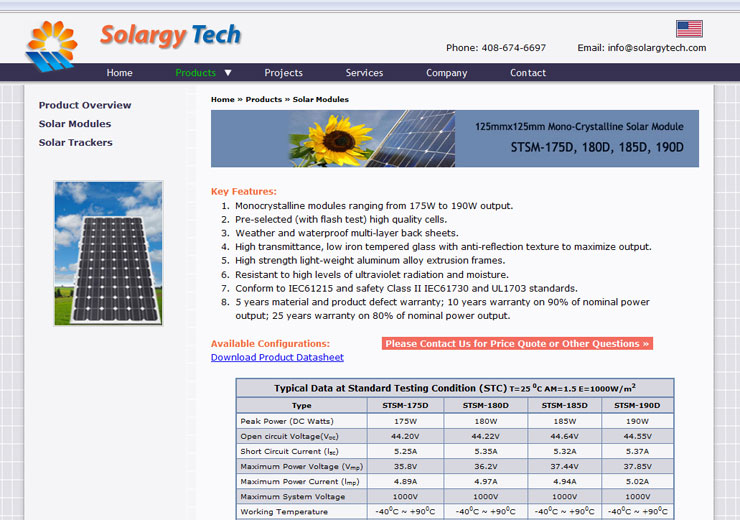Click the Open circuit Voltage row label
740x520 pixels.
[x=289, y=436]
